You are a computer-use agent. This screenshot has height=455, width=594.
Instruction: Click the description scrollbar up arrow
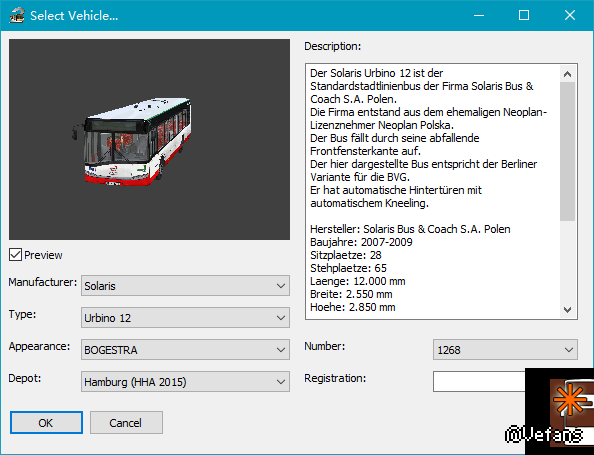click(567, 74)
